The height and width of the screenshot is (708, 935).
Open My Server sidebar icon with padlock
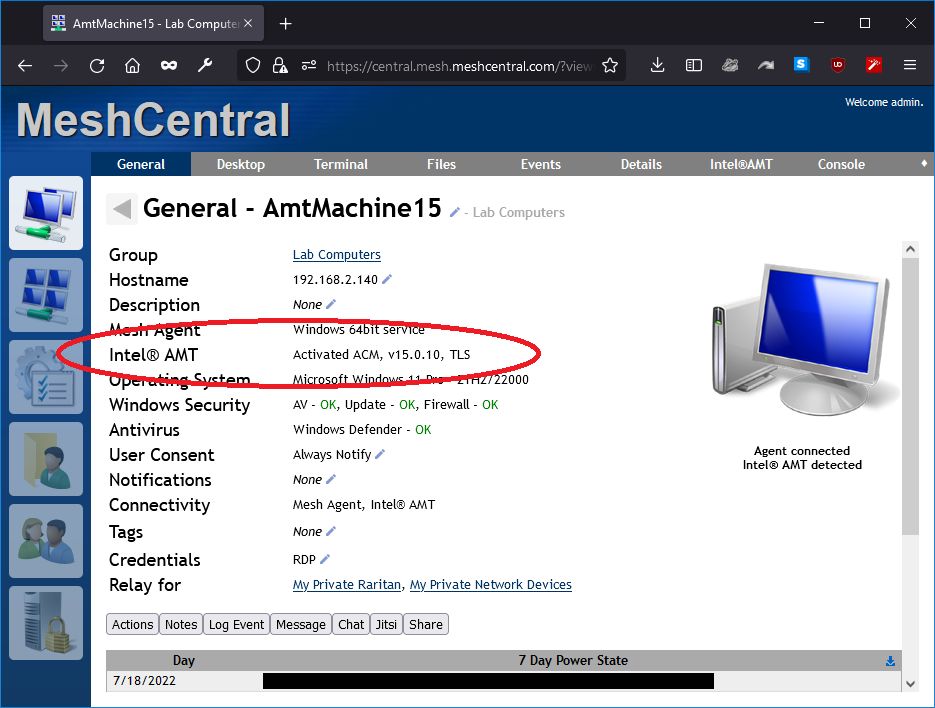46,623
